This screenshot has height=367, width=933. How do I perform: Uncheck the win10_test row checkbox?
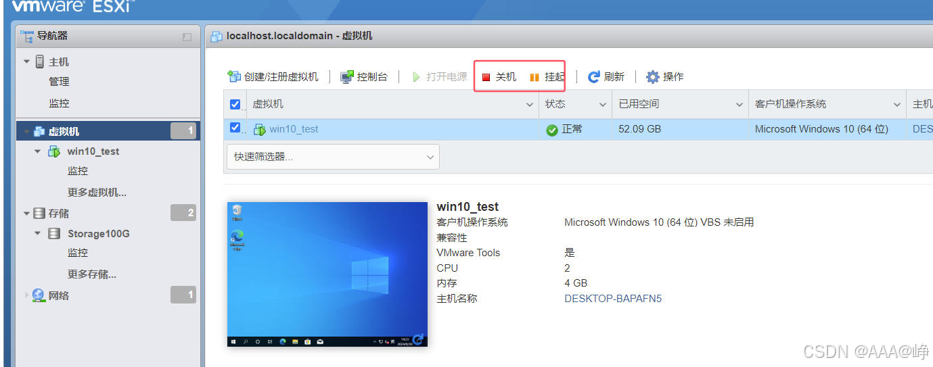click(x=234, y=128)
